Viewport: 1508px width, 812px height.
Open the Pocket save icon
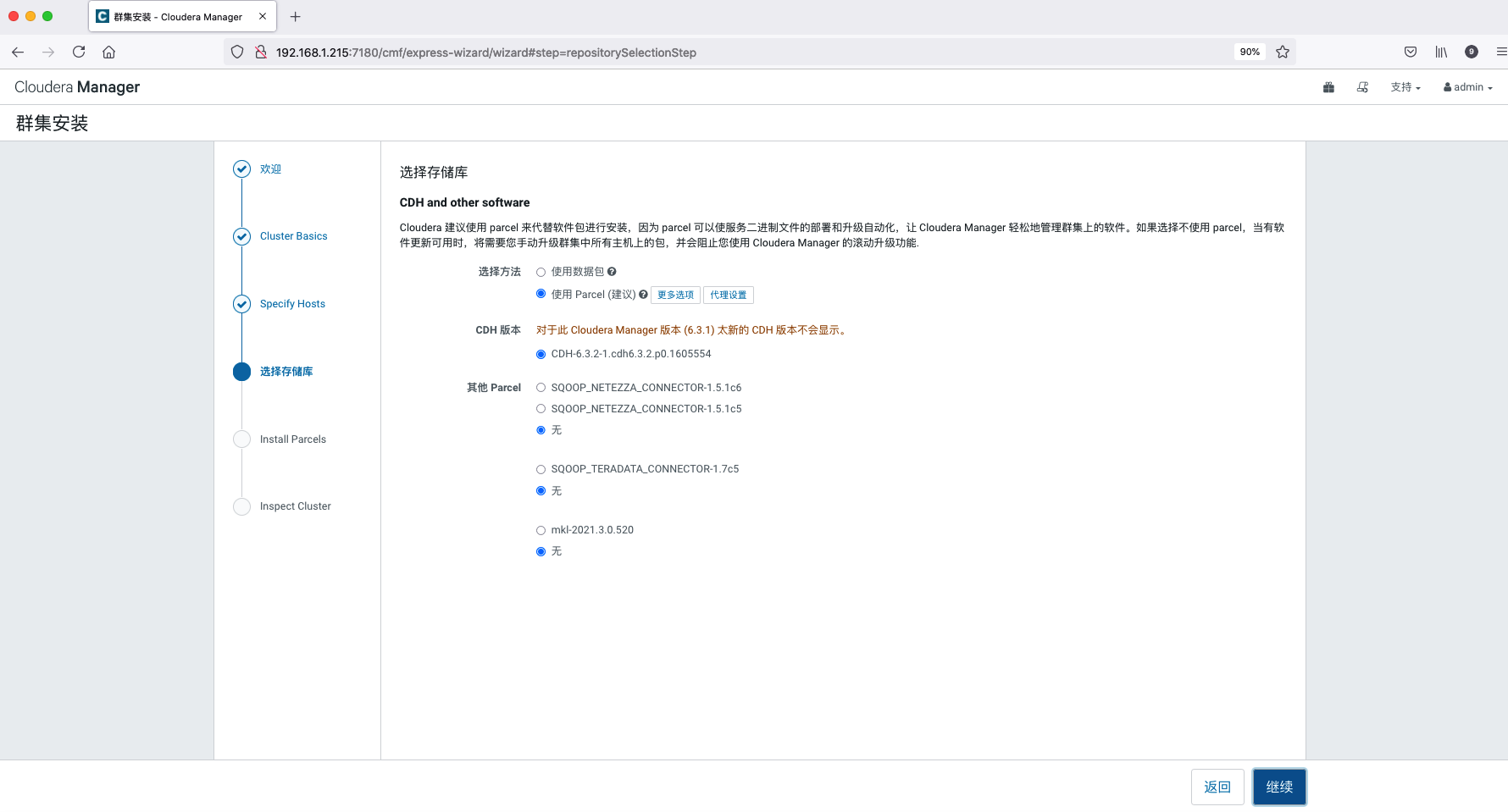[1411, 52]
